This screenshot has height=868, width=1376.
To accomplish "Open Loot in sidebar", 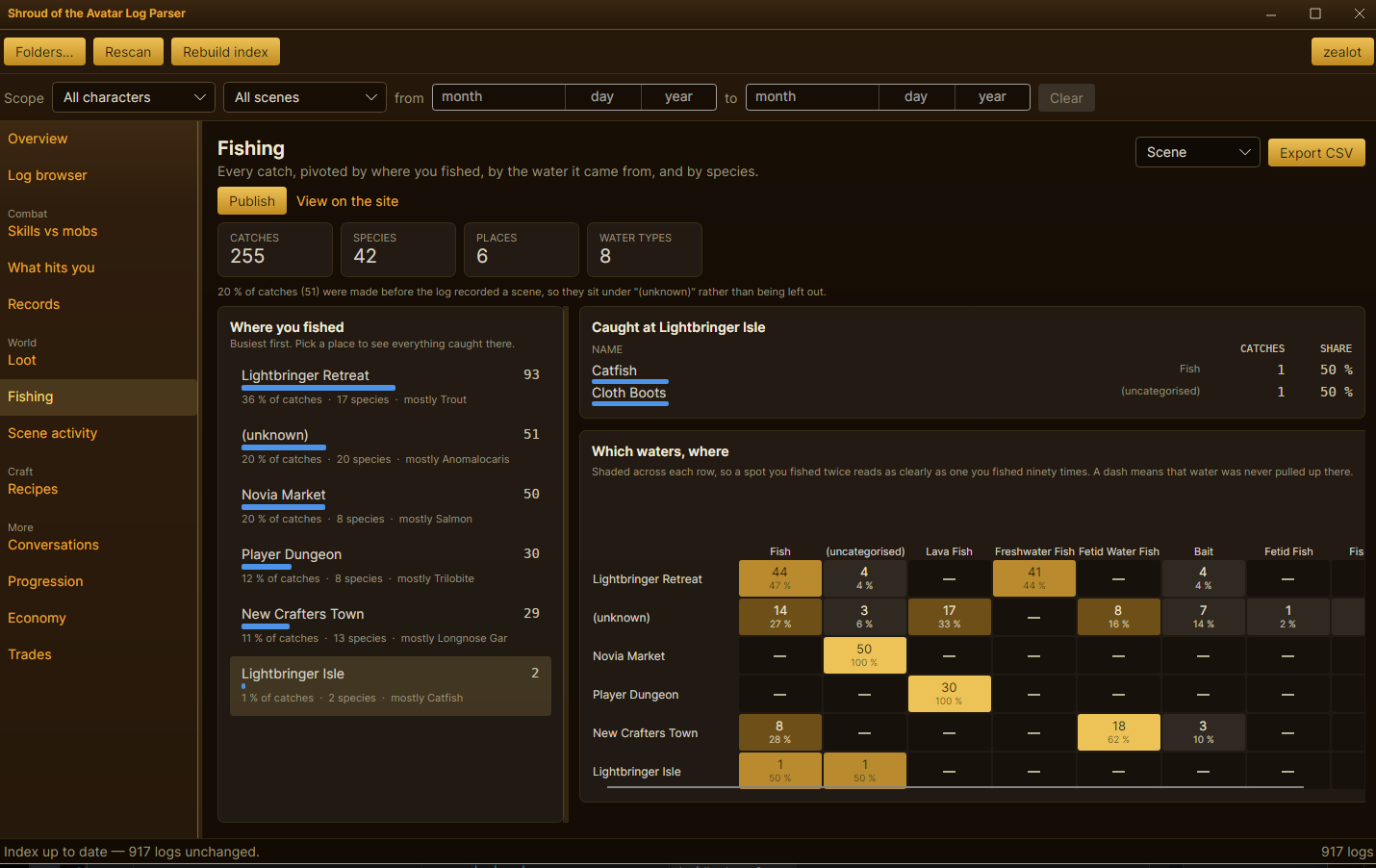I will (98, 360).
